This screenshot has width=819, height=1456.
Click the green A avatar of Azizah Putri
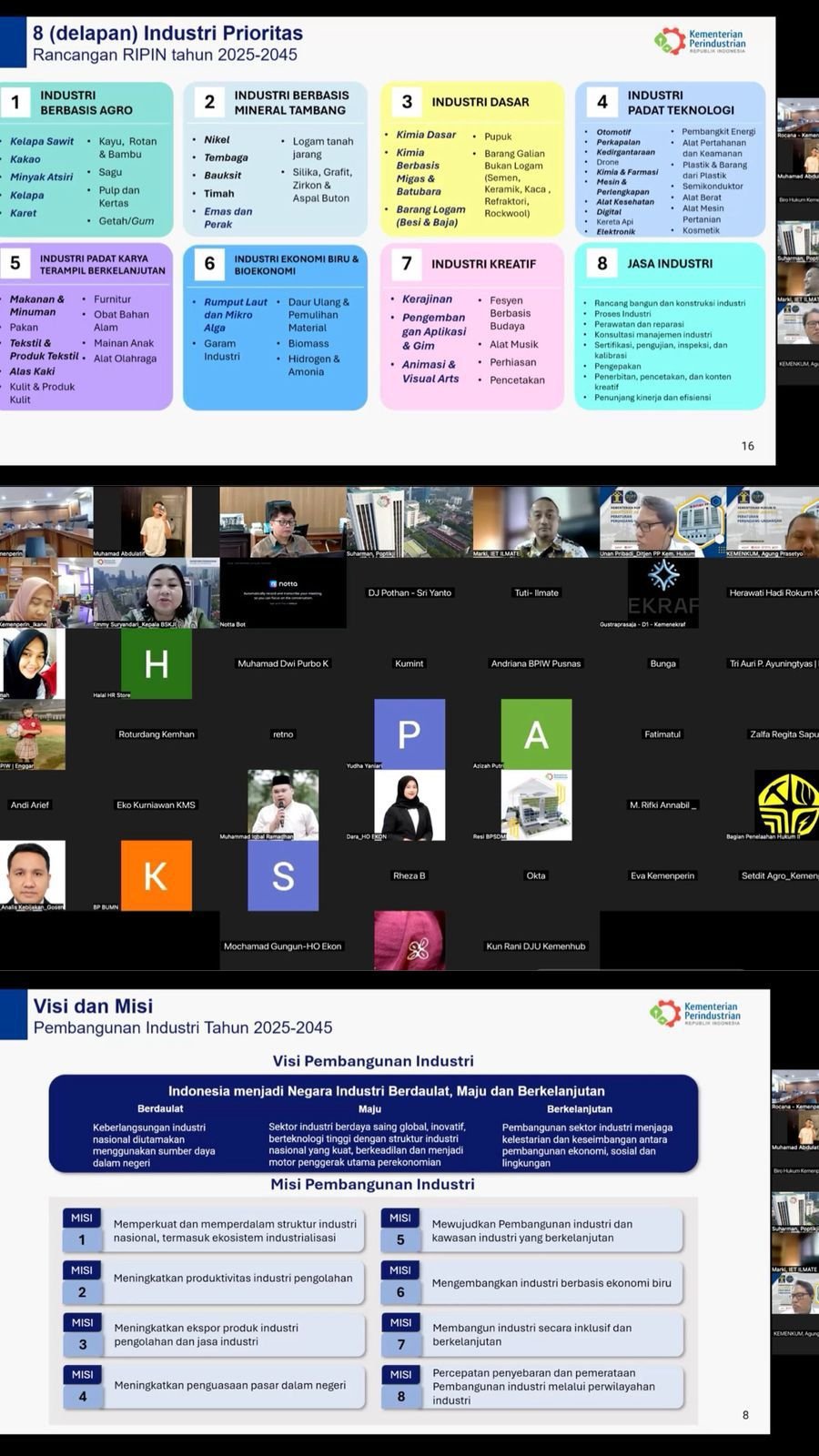(536, 733)
